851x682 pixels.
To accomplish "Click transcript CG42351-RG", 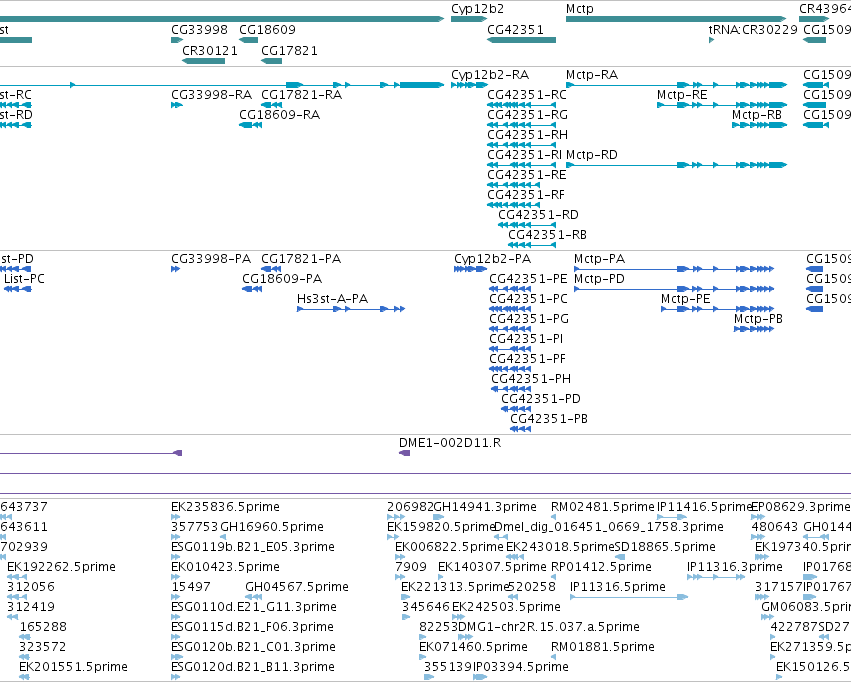I will 522,125.
